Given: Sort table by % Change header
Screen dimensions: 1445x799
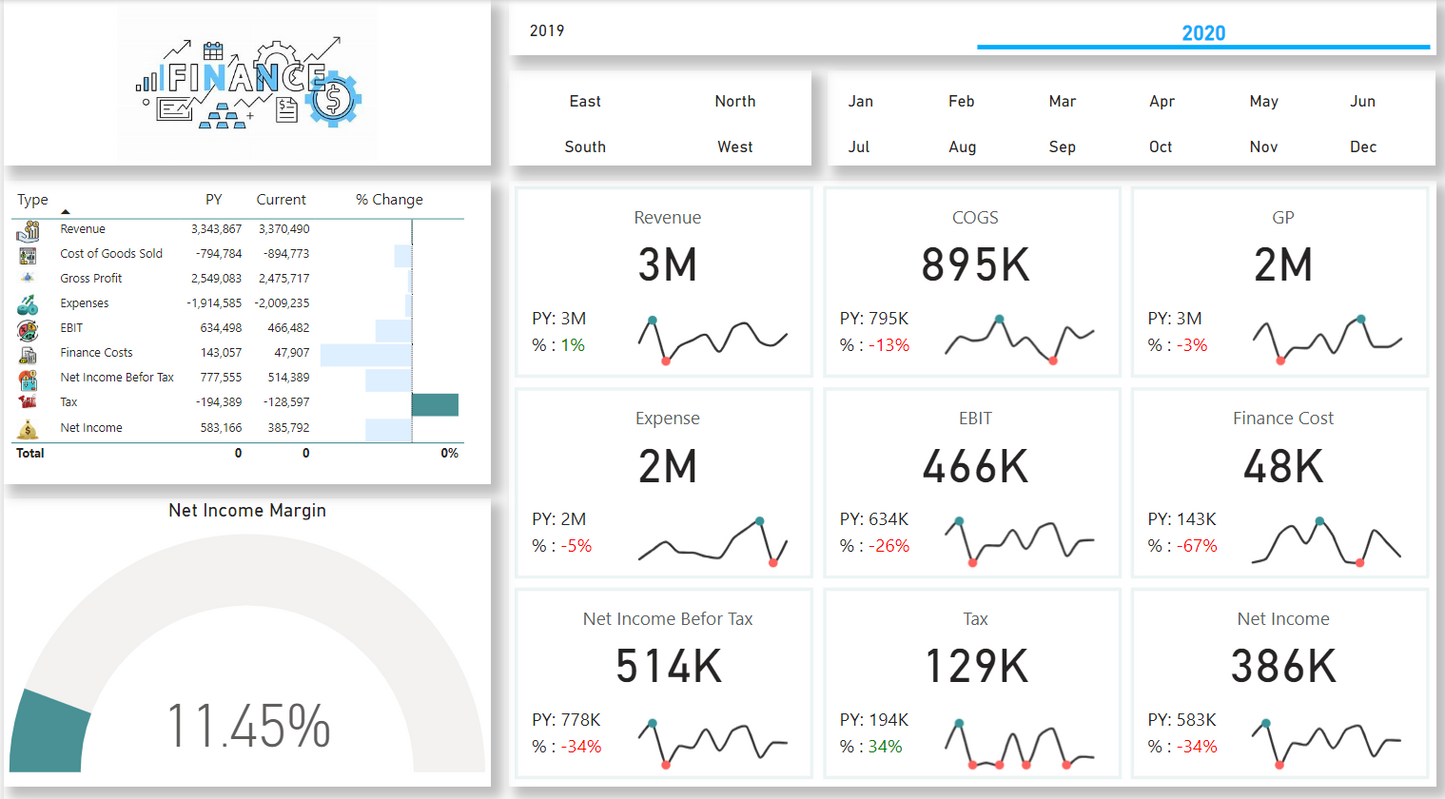Looking at the screenshot, I should point(389,200).
